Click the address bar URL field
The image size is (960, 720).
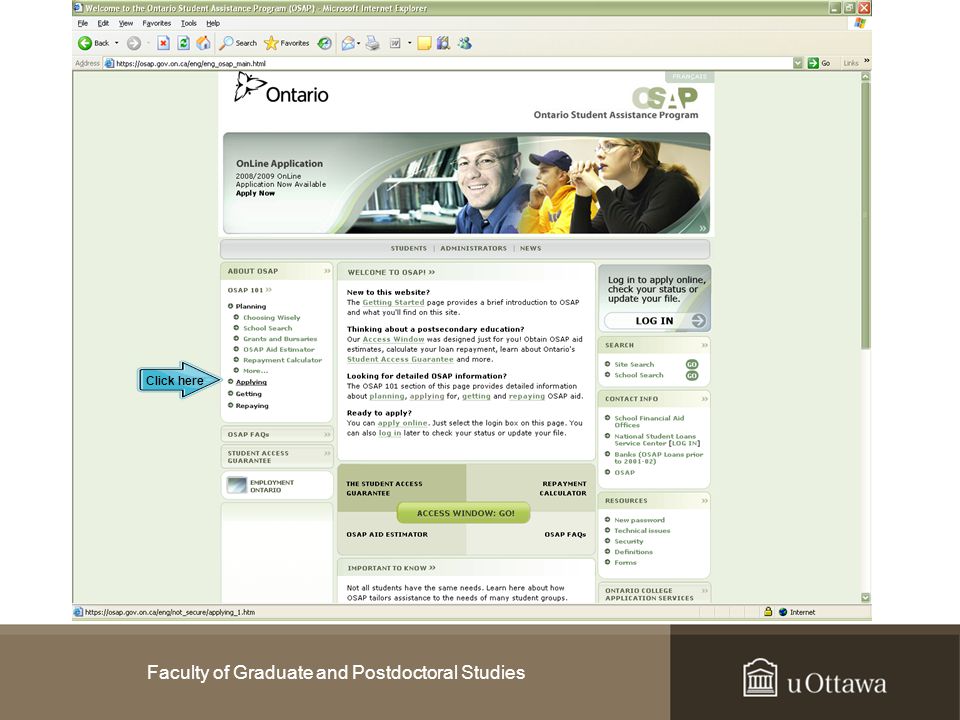coord(452,63)
